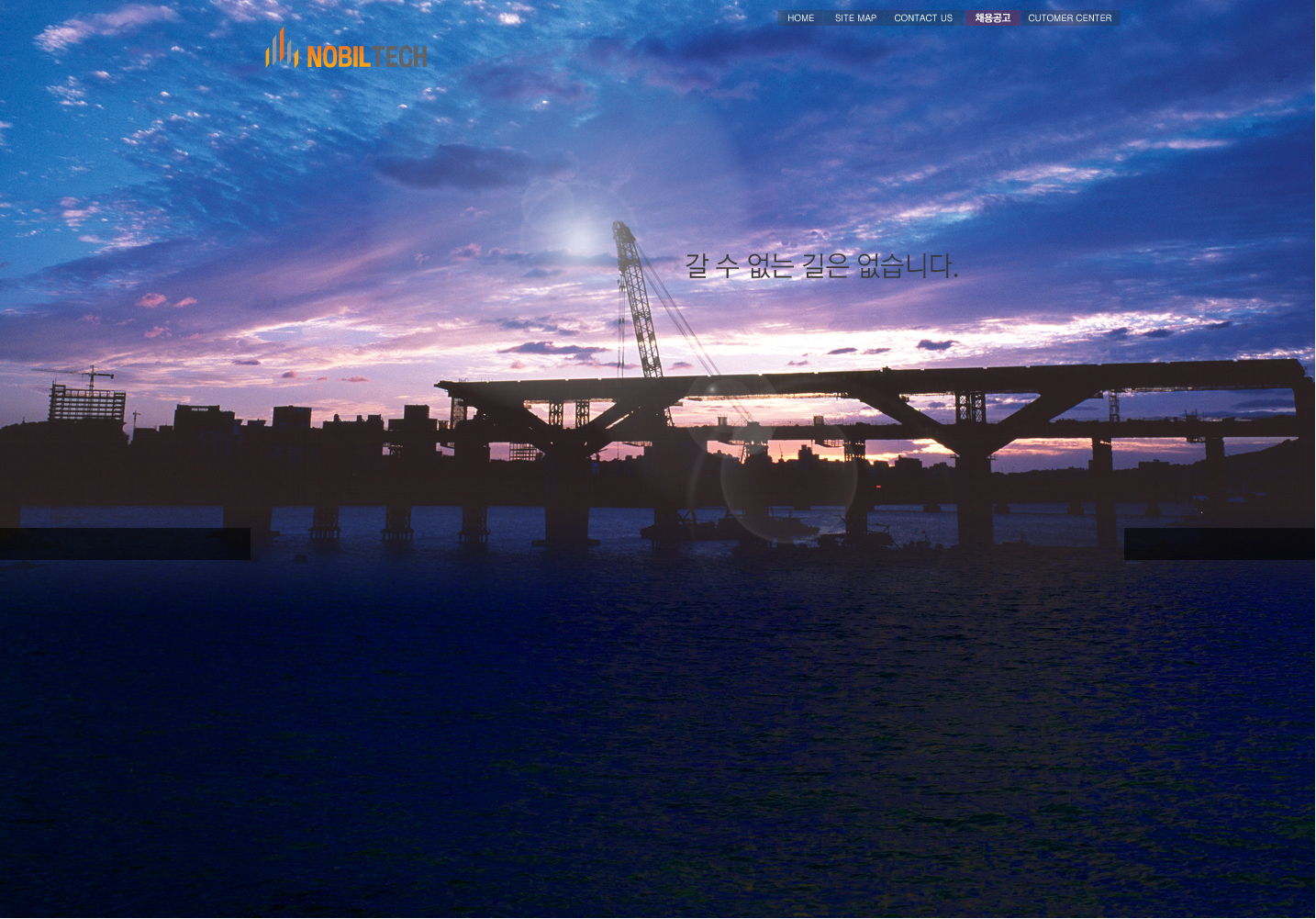
Task: Go to the HOME page
Action: pyautogui.click(x=800, y=18)
